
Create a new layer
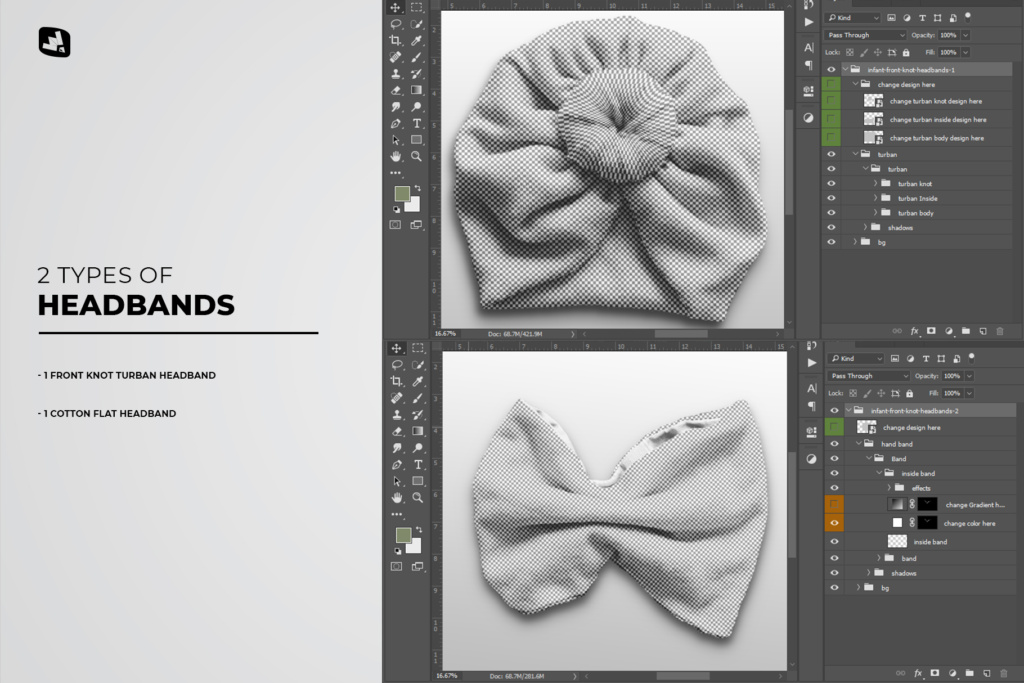click(982, 331)
